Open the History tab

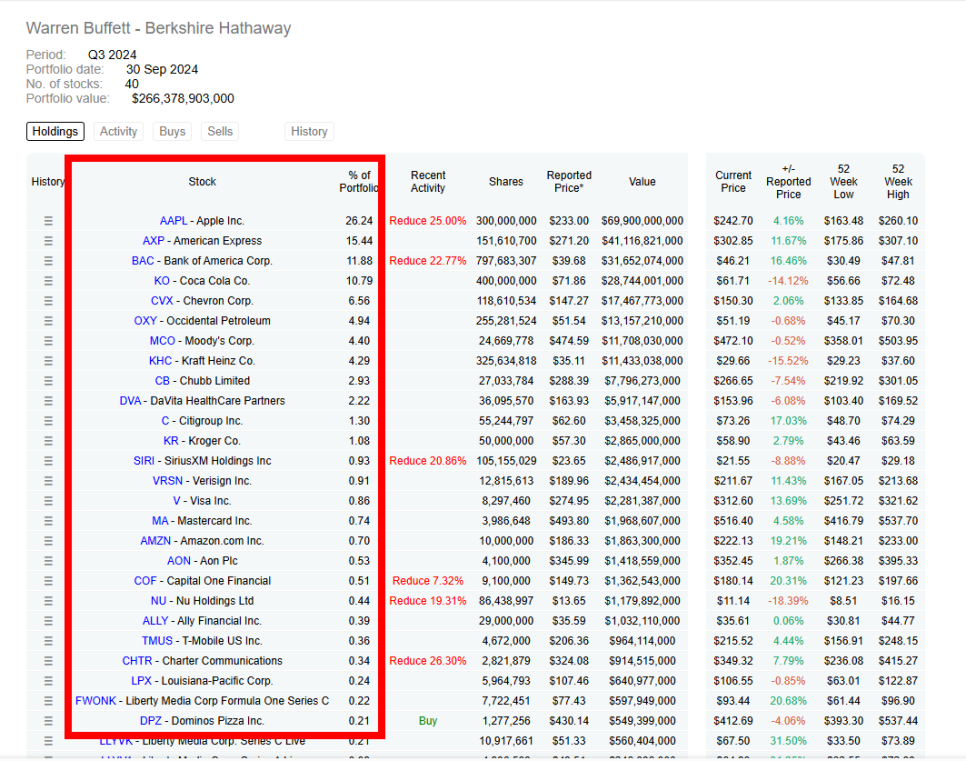[309, 131]
